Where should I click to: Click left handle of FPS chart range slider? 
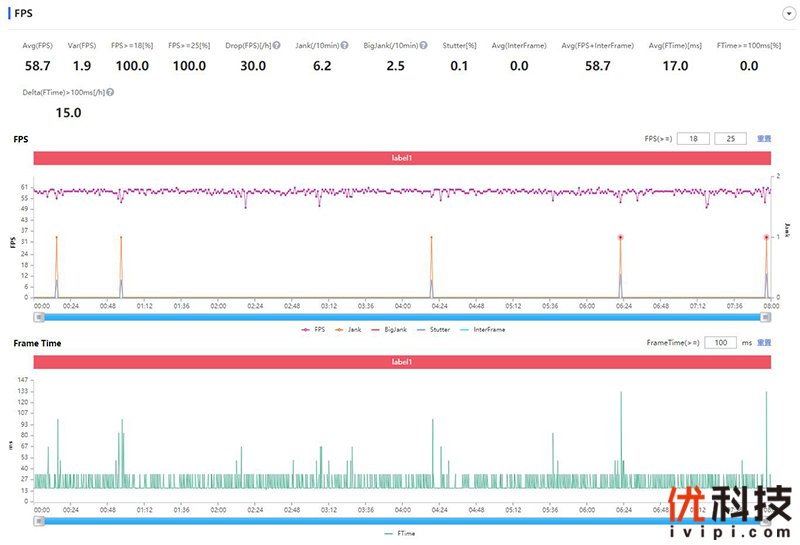[x=39, y=317]
